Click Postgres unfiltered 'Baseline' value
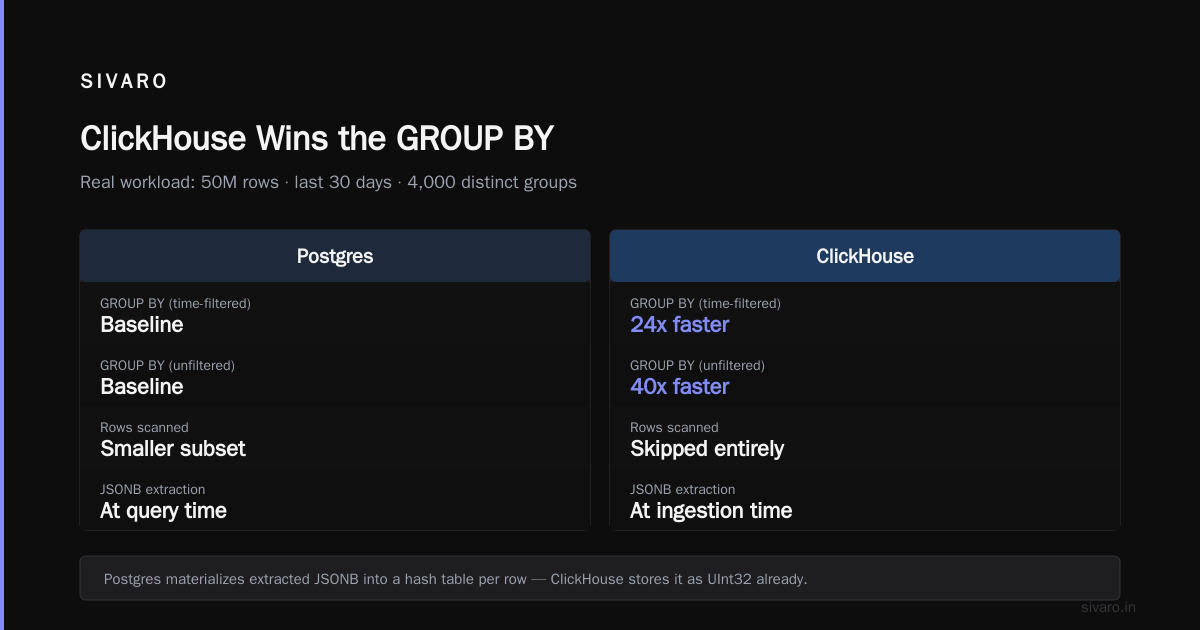Image resolution: width=1200 pixels, height=630 pixels. pos(142,387)
